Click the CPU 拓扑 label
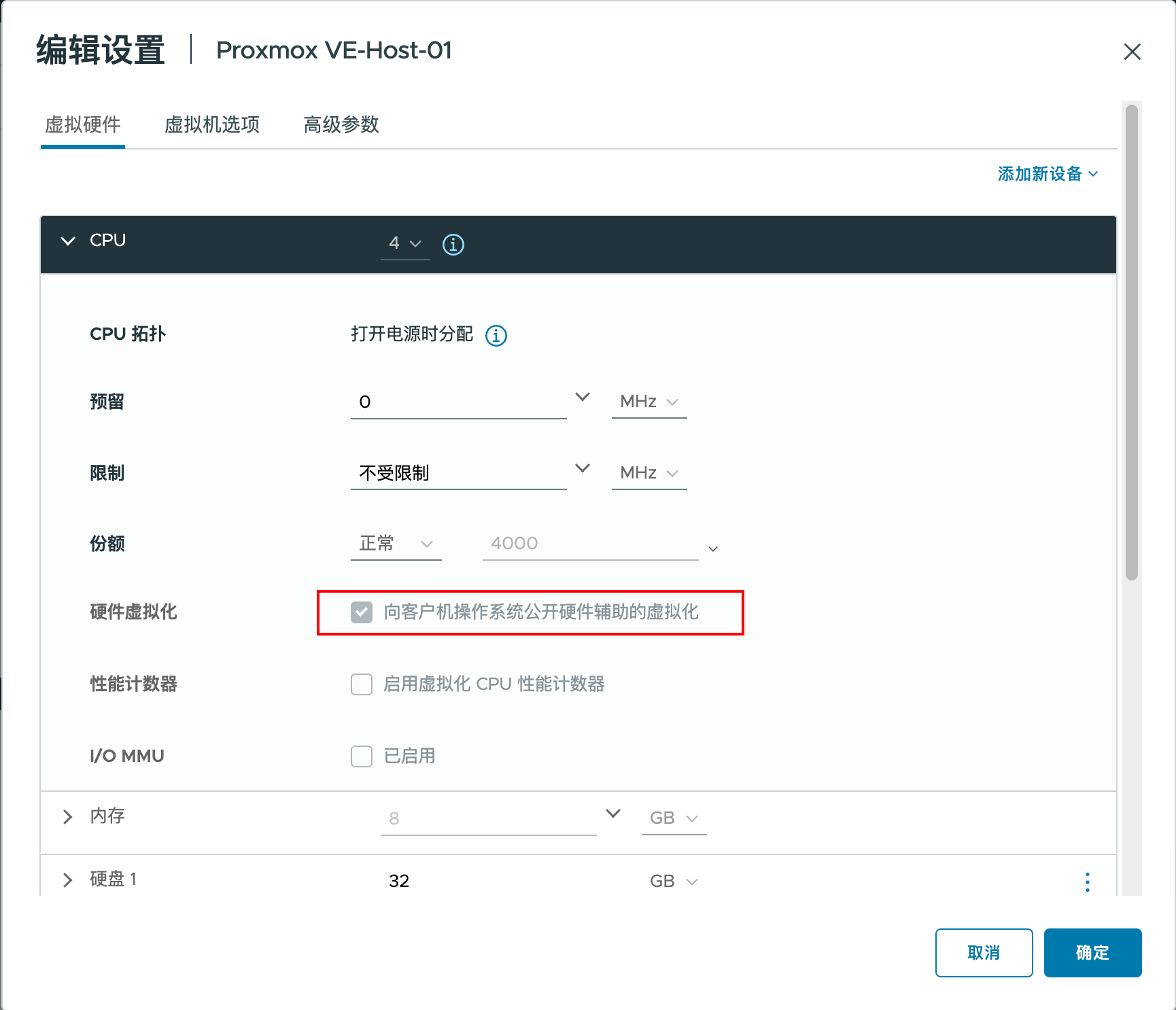Viewport: 1176px width, 1010px height. [x=128, y=334]
